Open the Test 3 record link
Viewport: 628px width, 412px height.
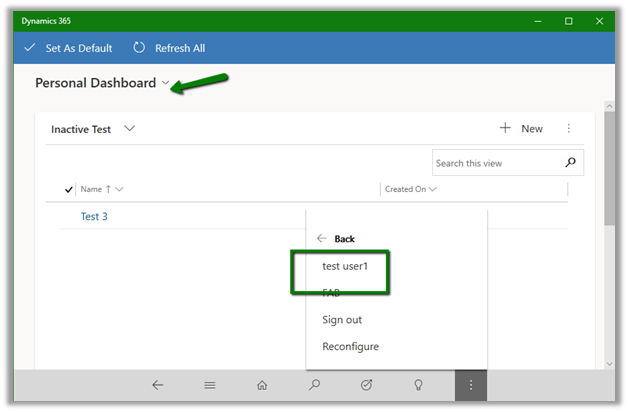[94, 216]
